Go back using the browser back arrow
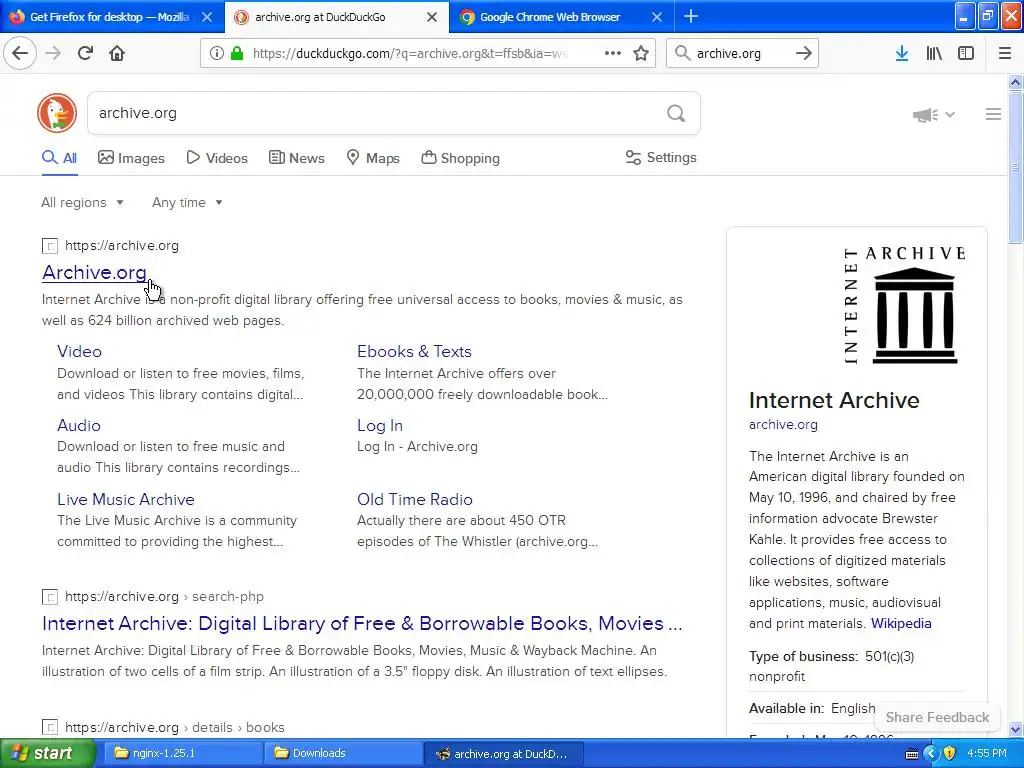This screenshot has height=768, width=1024. click(x=20, y=53)
